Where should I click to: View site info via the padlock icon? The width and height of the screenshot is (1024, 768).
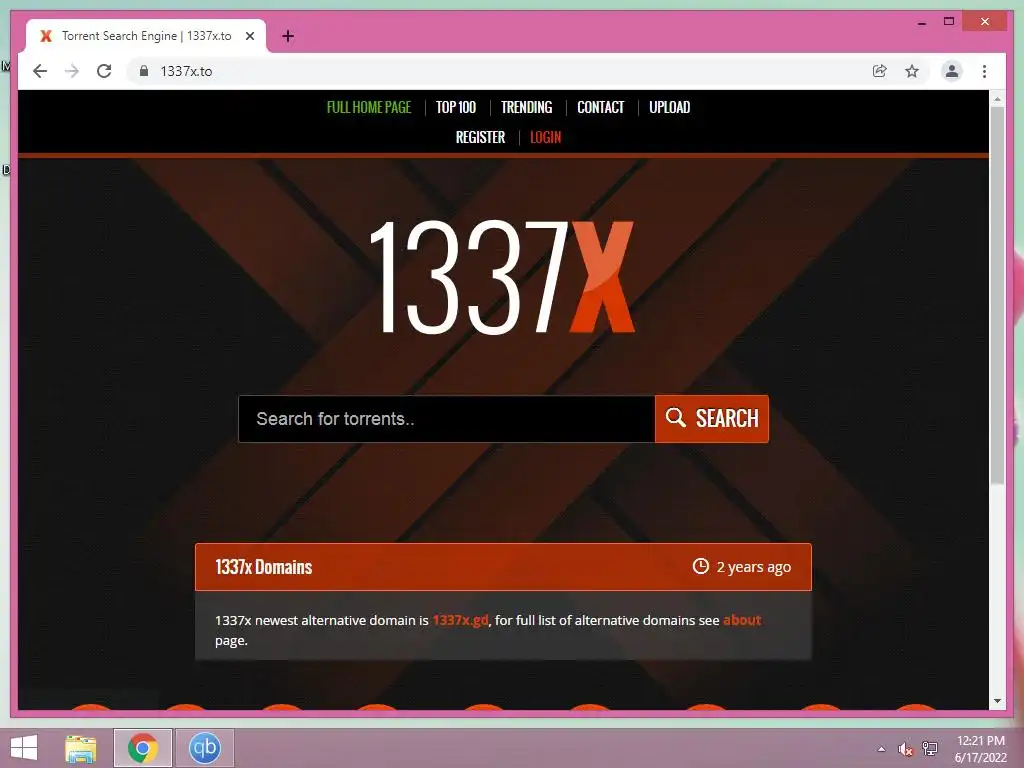144,71
